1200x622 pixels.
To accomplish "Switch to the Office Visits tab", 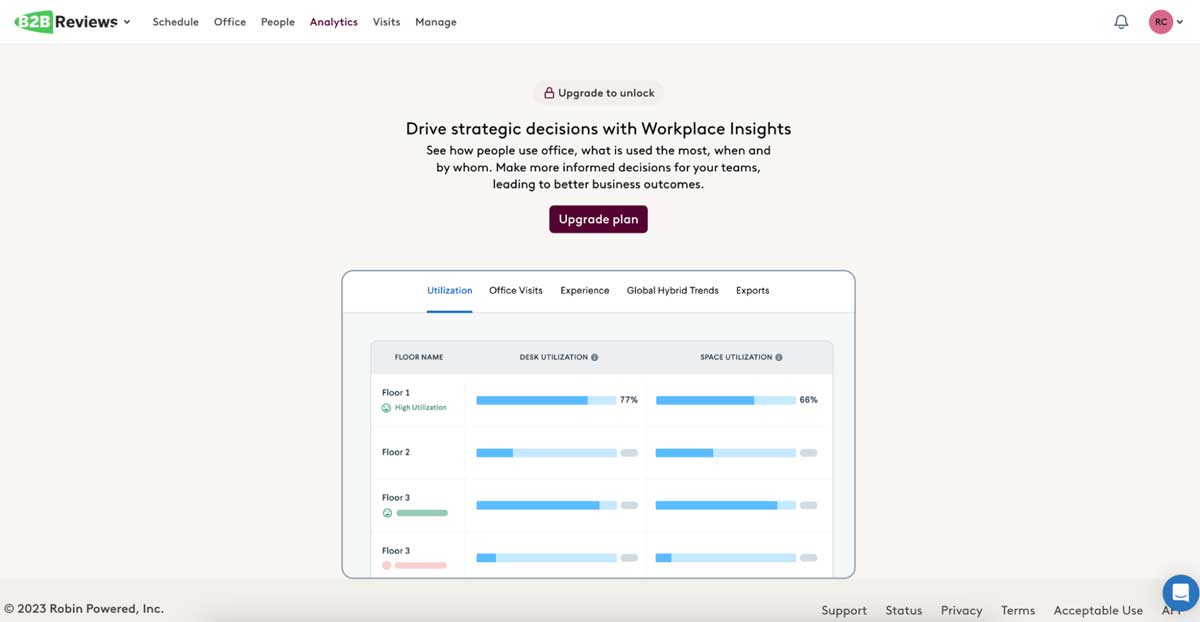I will (515, 291).
